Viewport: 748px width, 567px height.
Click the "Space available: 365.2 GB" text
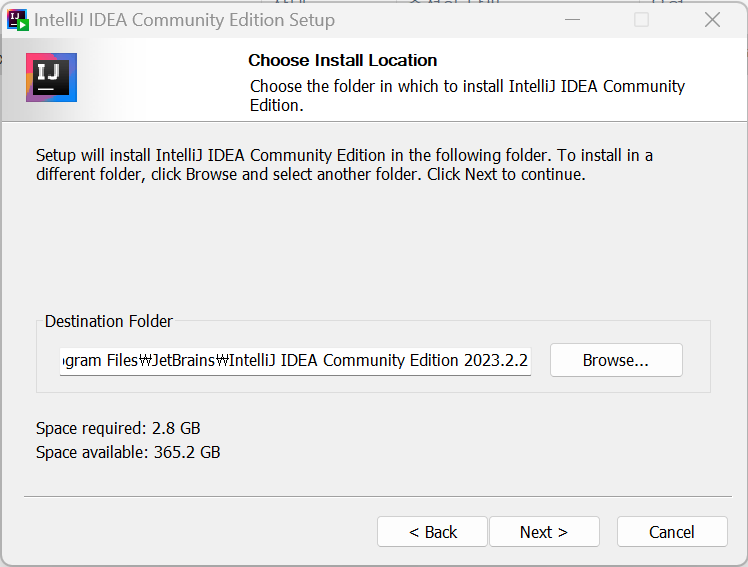[128, 452]
